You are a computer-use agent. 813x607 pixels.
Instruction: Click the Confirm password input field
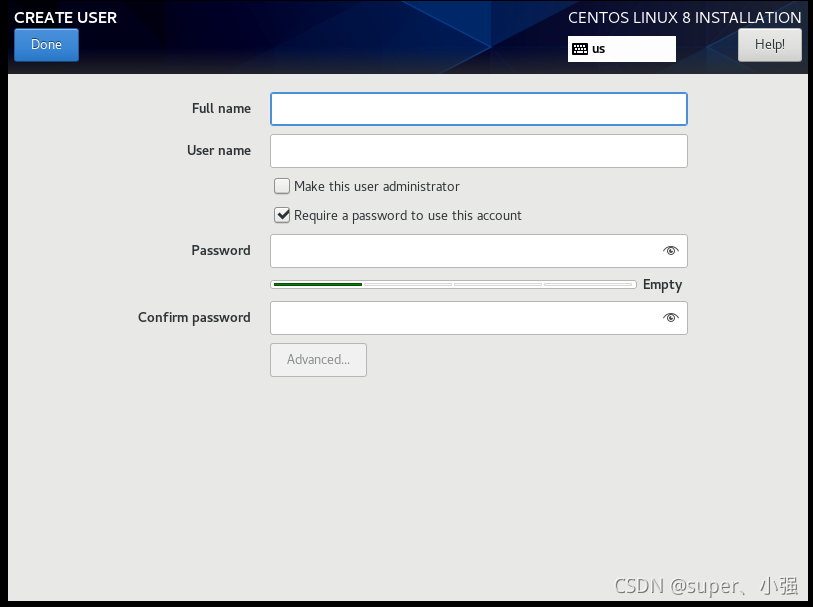pos(479,318)
